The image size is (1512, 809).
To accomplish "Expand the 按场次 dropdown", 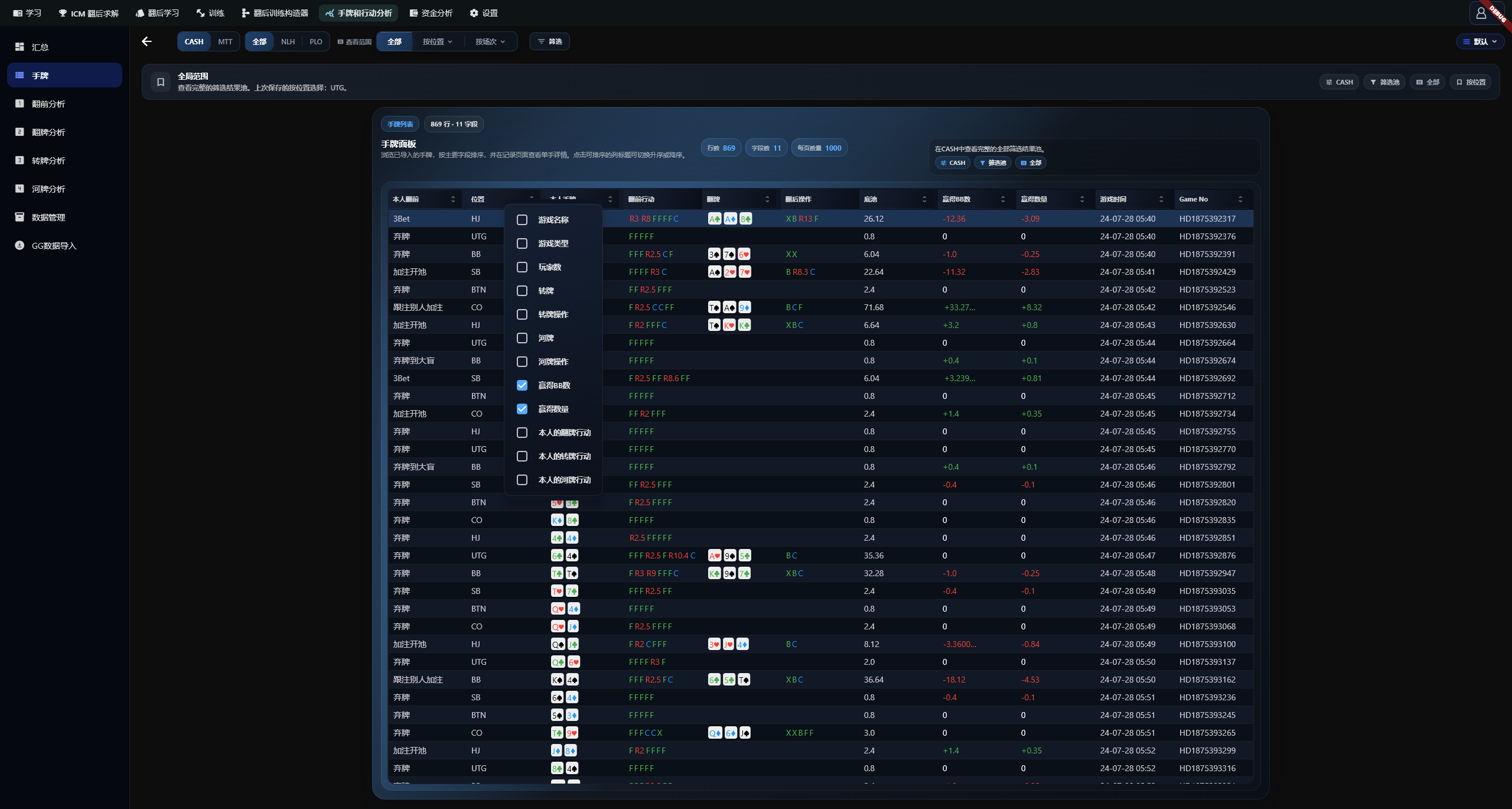I will tap(490, 41).
